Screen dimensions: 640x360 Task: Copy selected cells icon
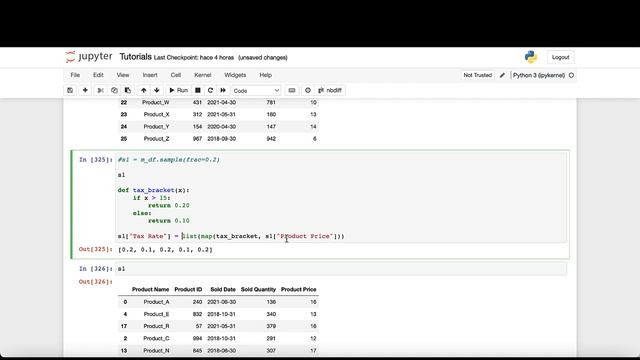pyautogui.click(x=114, y=90)
